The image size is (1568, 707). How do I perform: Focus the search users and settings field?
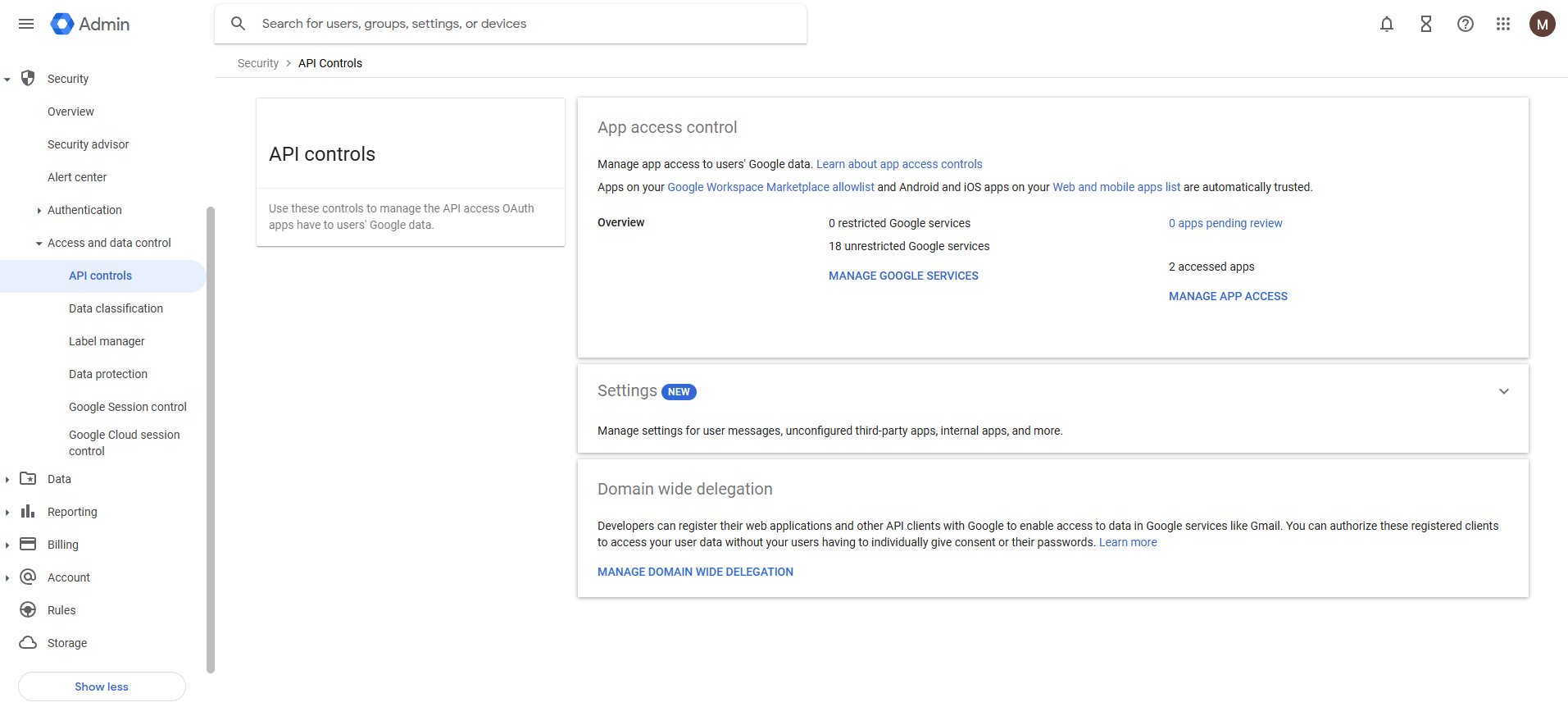511,24
